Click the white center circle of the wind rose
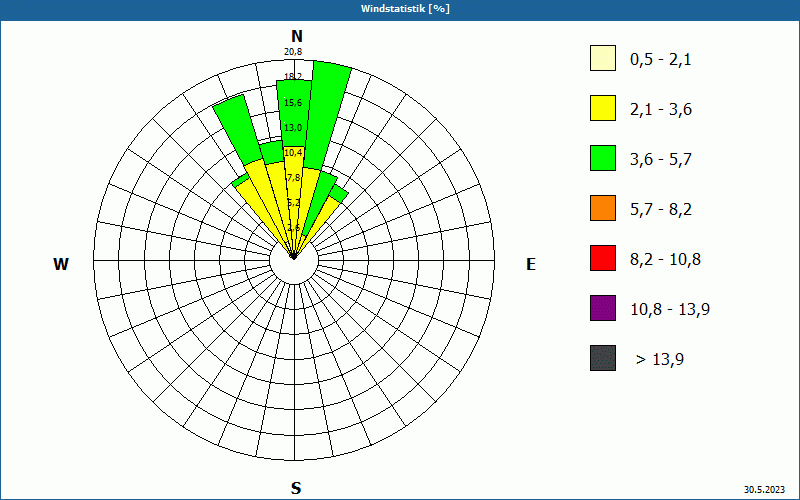The image size is (800, 500). [x=294, y=260]
